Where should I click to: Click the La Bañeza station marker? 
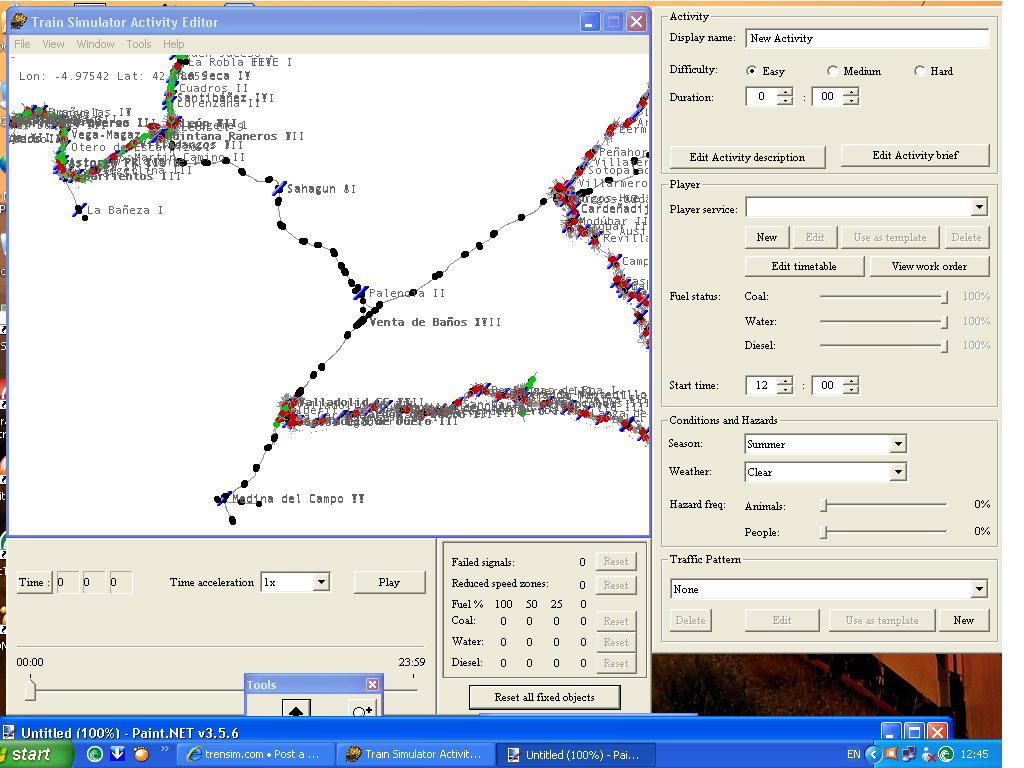(x=80, y=210)
